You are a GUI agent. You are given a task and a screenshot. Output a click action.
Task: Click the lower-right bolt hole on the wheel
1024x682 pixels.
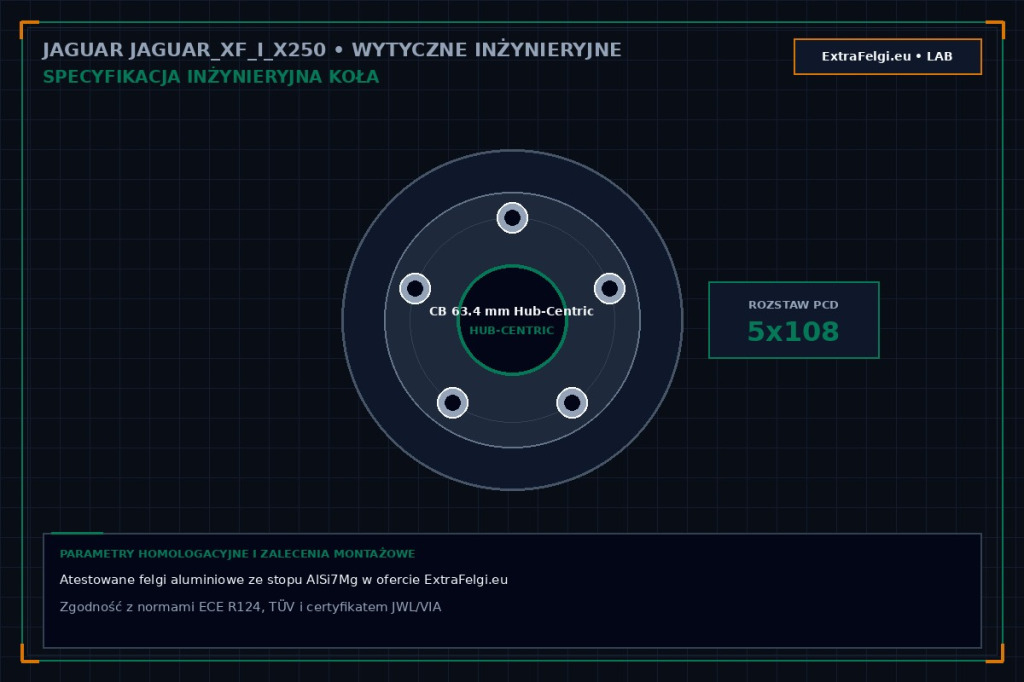pyautogui.click(x=572, y=402)
